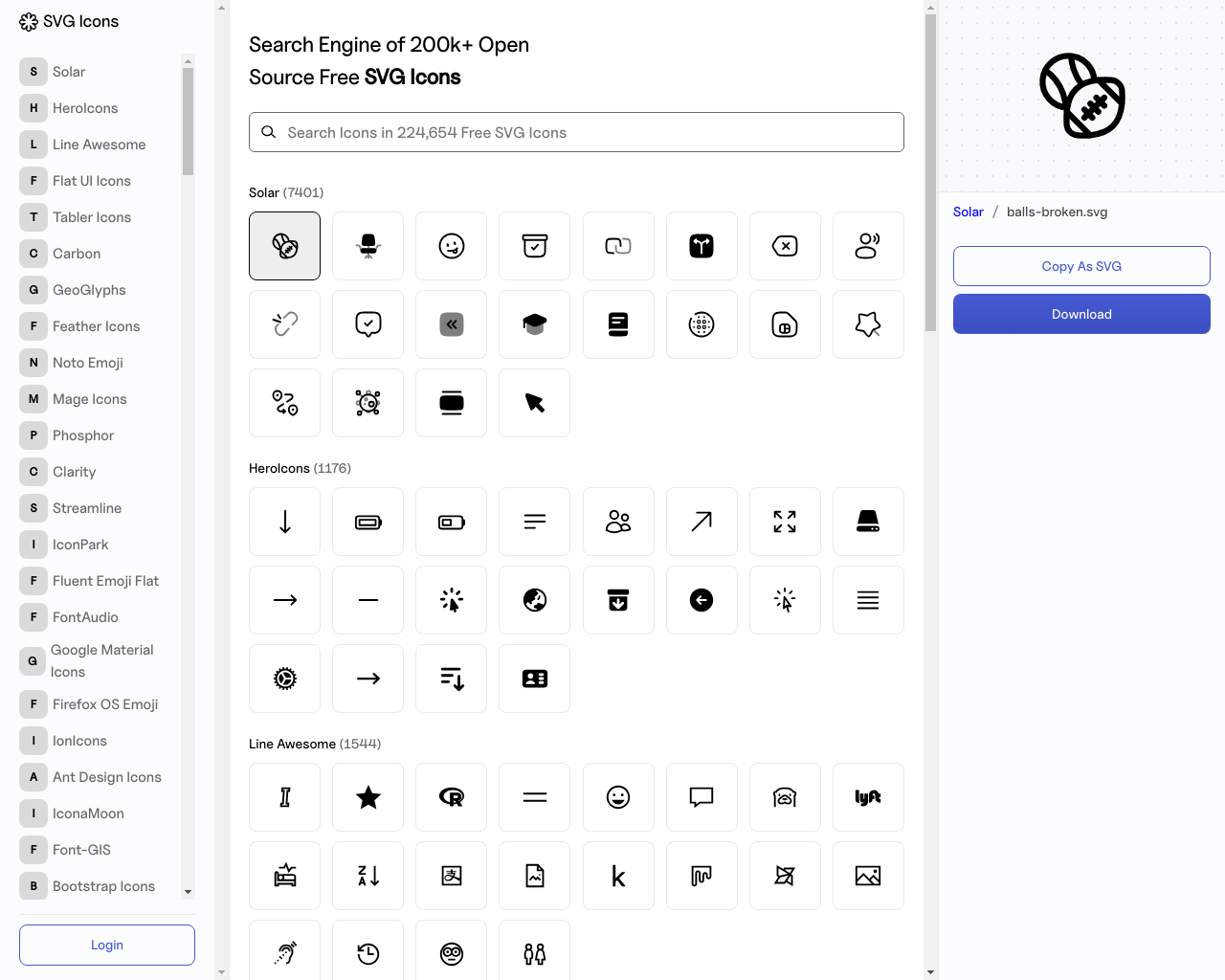Click the Line Awesome (1544) section heading

click(x=315, y=744)
